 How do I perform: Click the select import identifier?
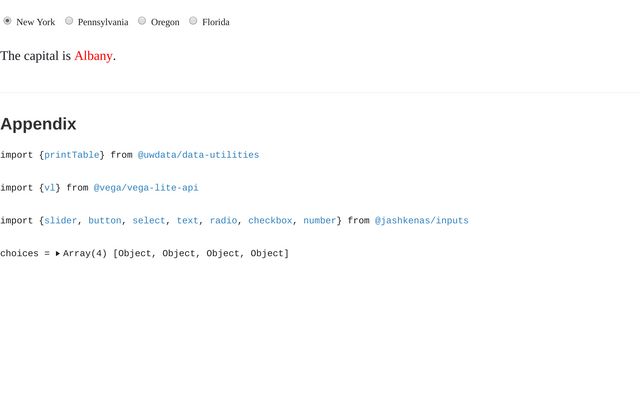coord(149,221)
